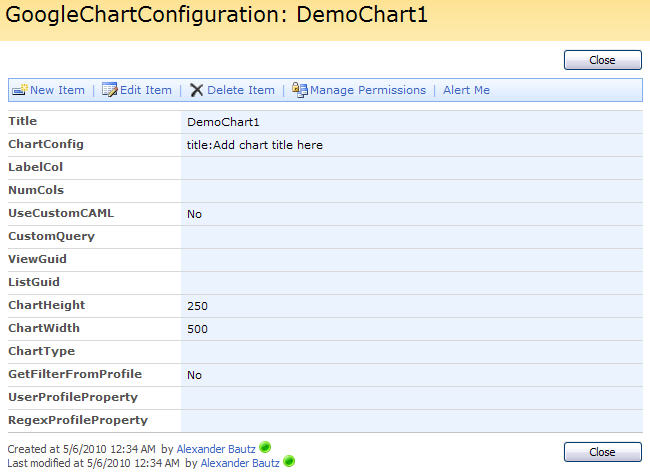Select the Edit Item text link
Viewport: 650px width, 472px height.
(146, 90)
